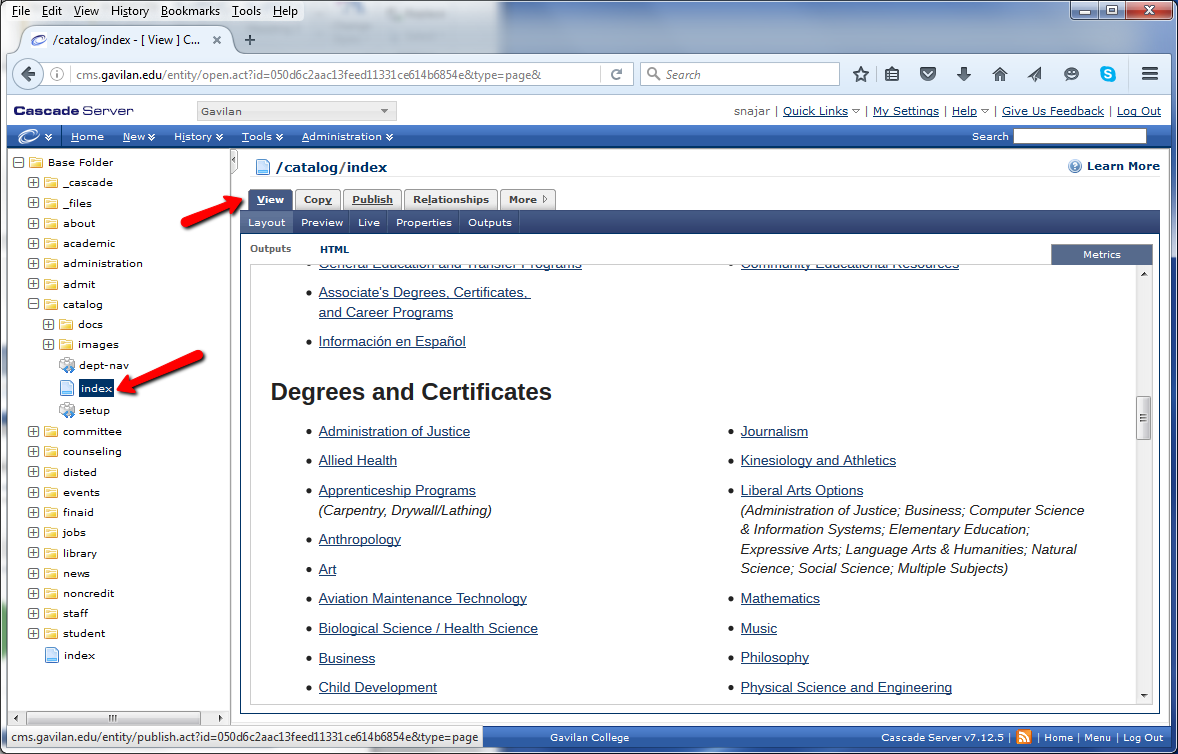Click the browser home icon

point(999,74)
